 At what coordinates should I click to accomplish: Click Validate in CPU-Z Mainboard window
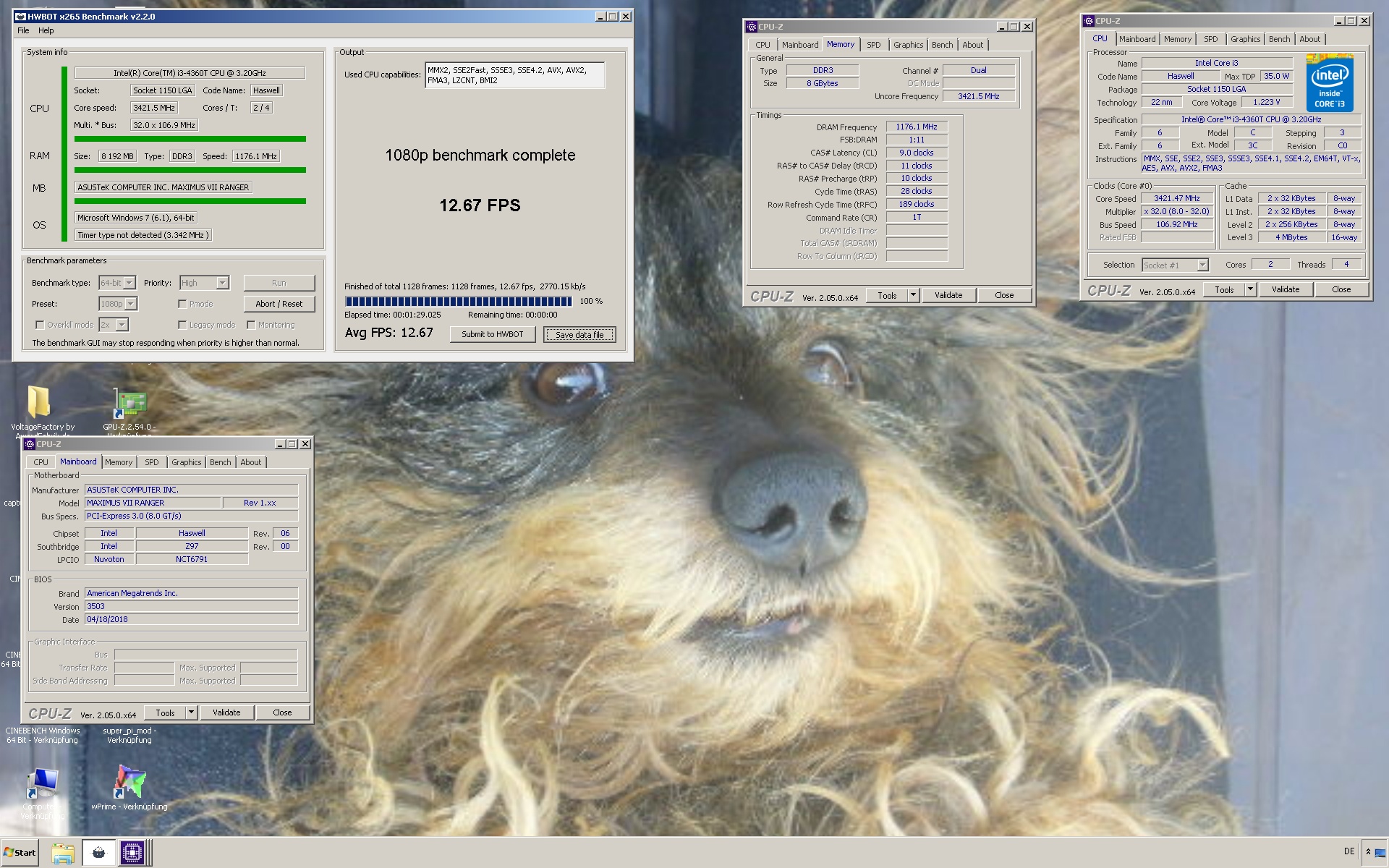(226, 712)
